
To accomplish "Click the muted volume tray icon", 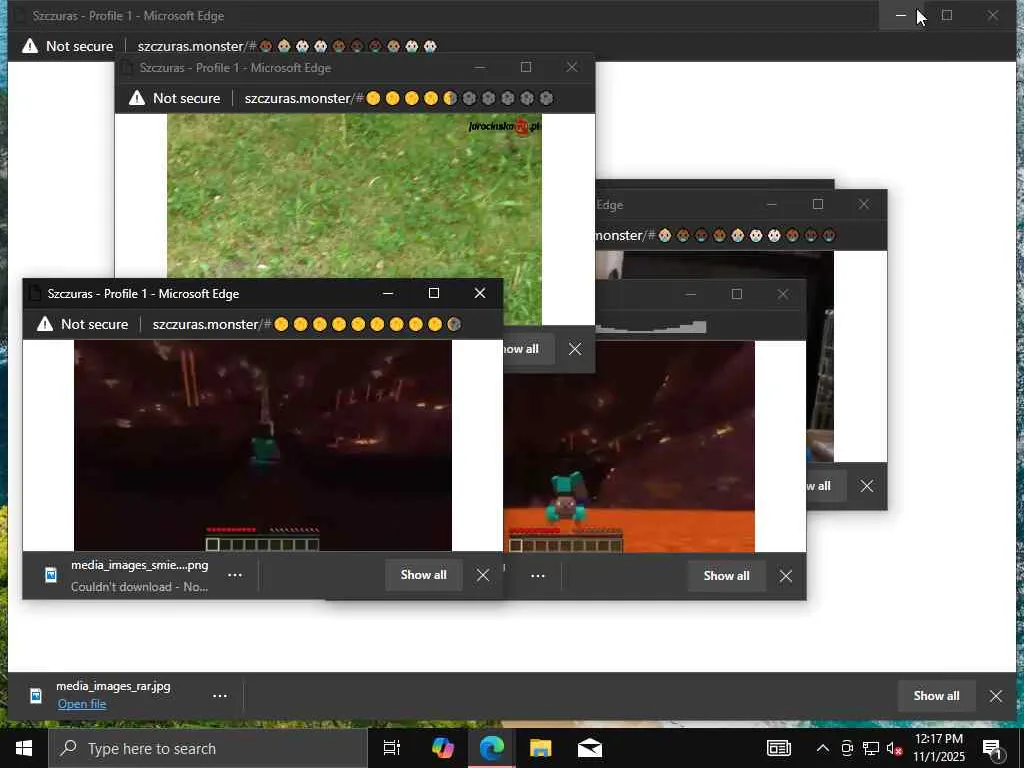I will (894, 748).
